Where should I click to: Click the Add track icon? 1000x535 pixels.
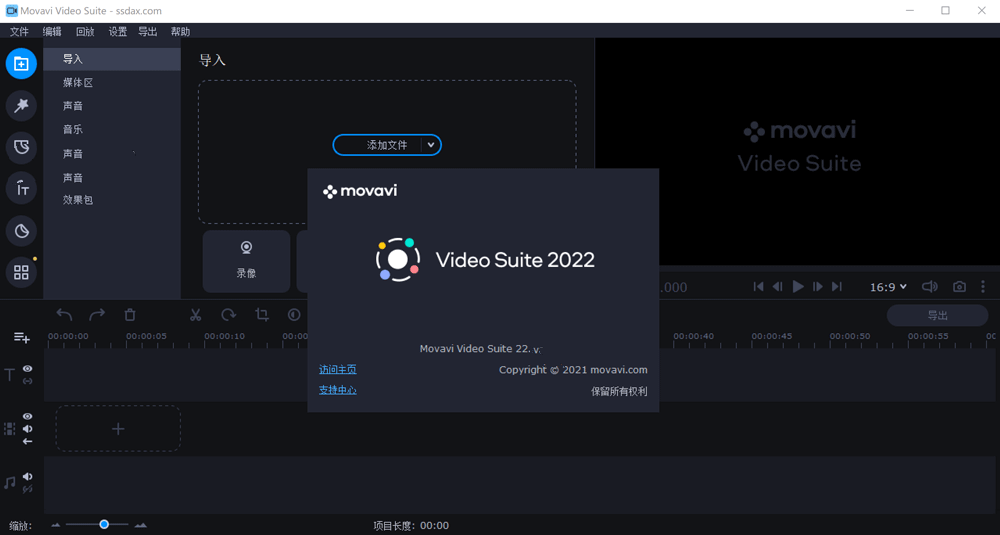(22, 337)
